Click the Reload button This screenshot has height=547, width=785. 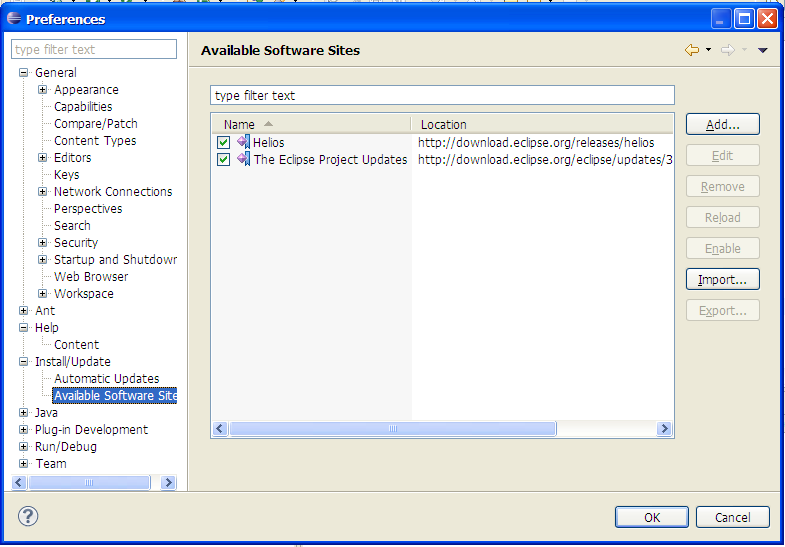point(722,218)
